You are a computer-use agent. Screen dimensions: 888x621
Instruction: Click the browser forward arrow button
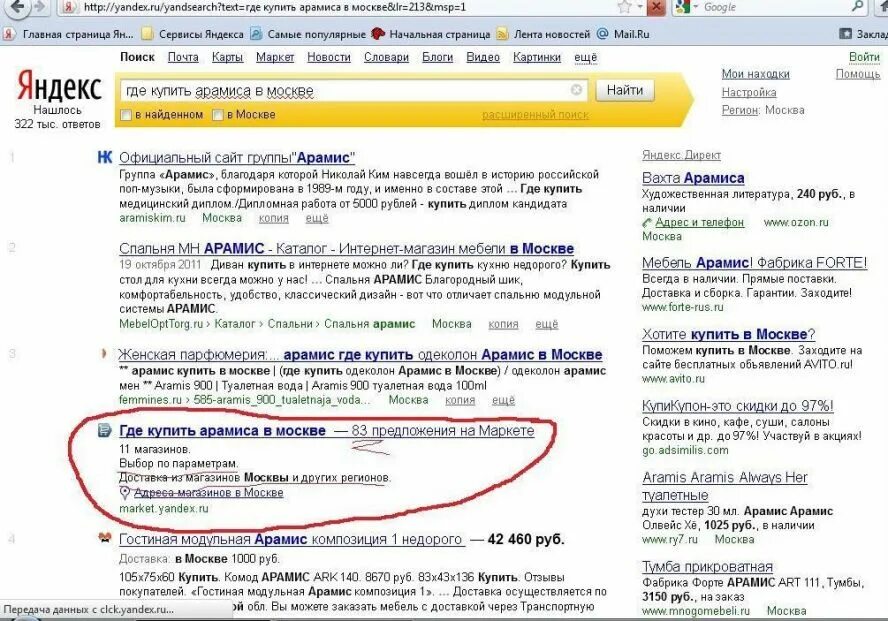(39, 7)
